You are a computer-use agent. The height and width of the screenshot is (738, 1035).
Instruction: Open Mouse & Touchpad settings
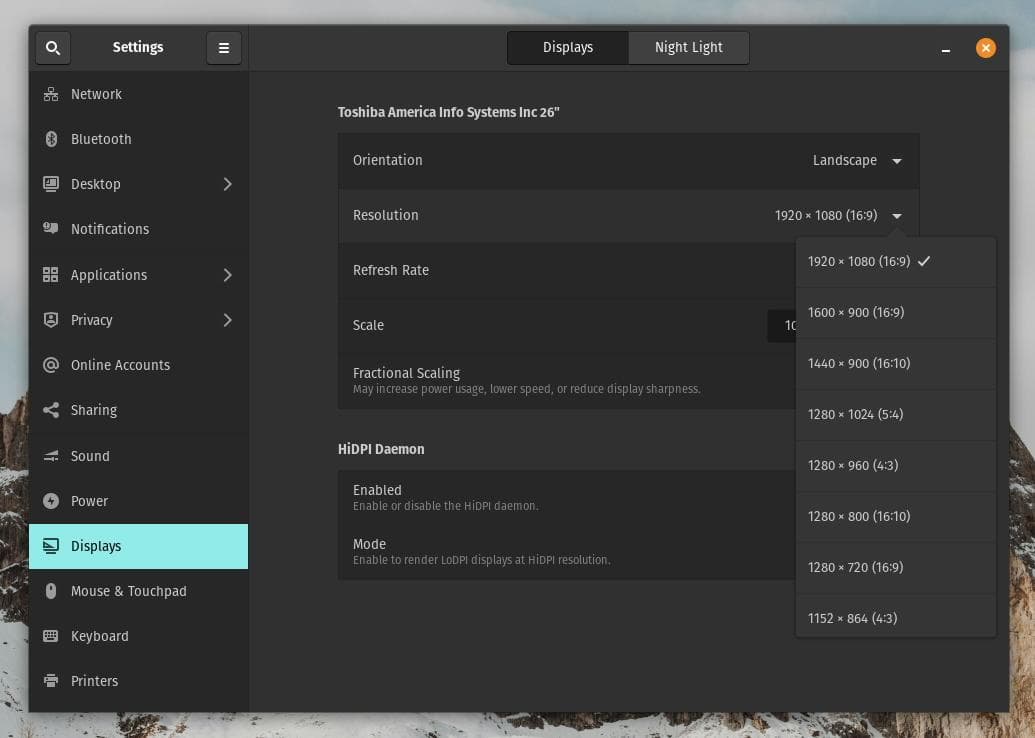click(x=139, y=591)
